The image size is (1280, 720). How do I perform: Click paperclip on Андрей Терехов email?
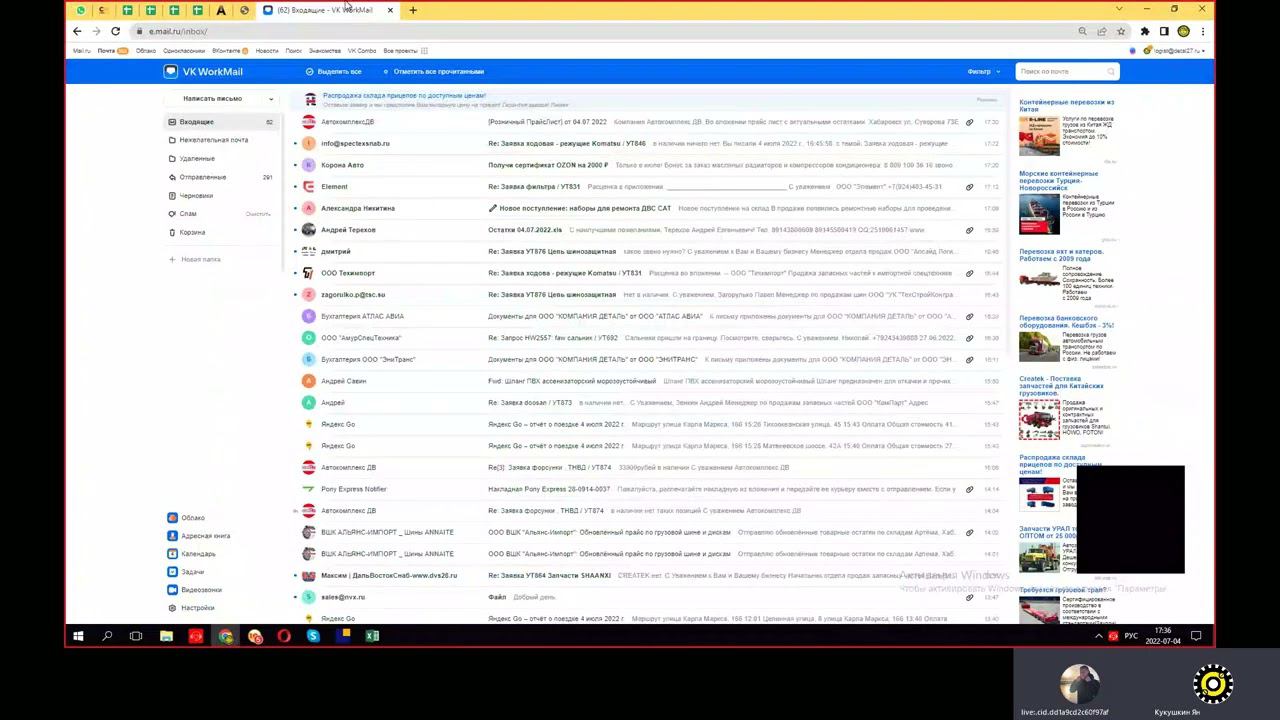point(969,230)
